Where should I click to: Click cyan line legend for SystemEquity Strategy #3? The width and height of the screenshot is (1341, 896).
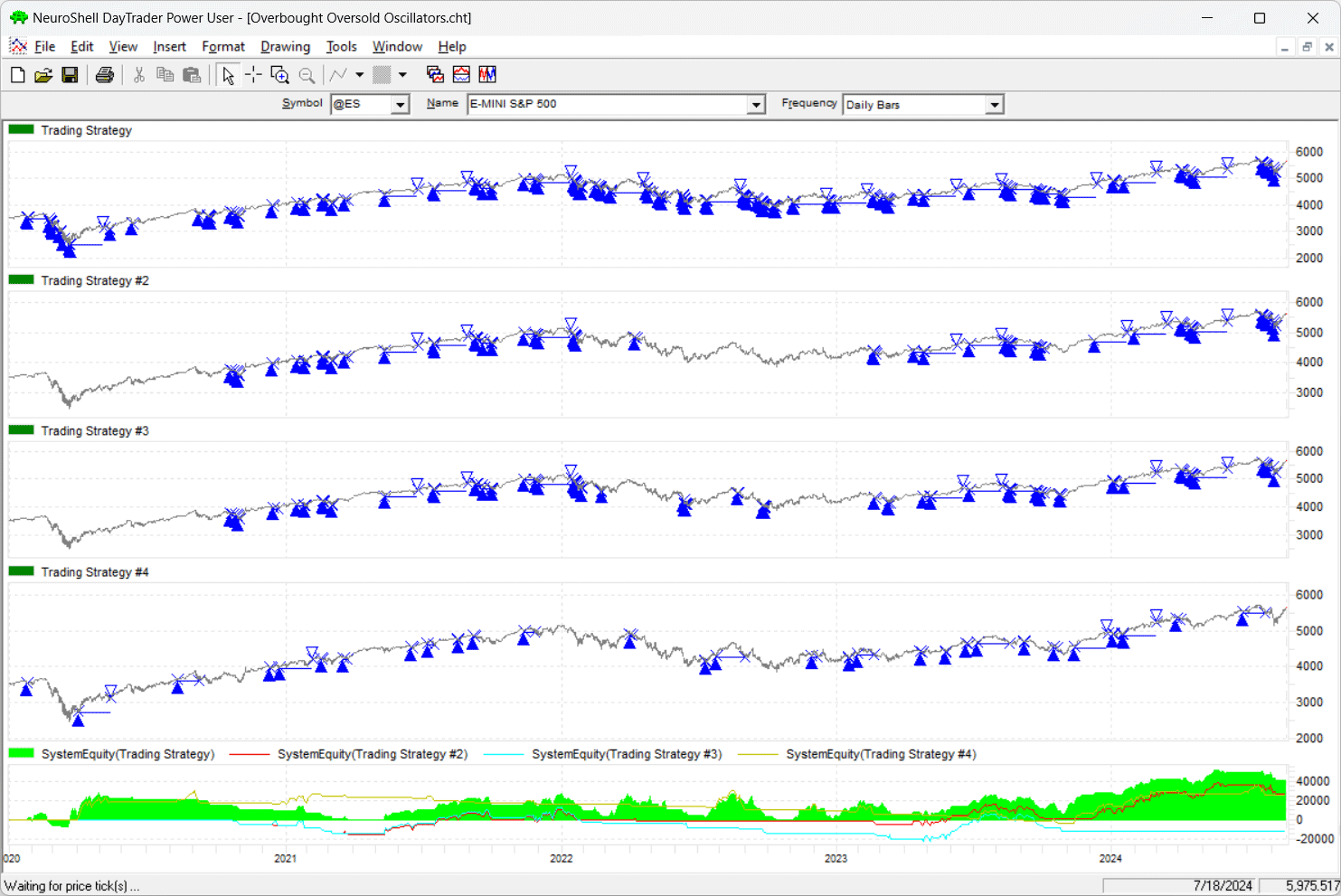coord(504,753)
